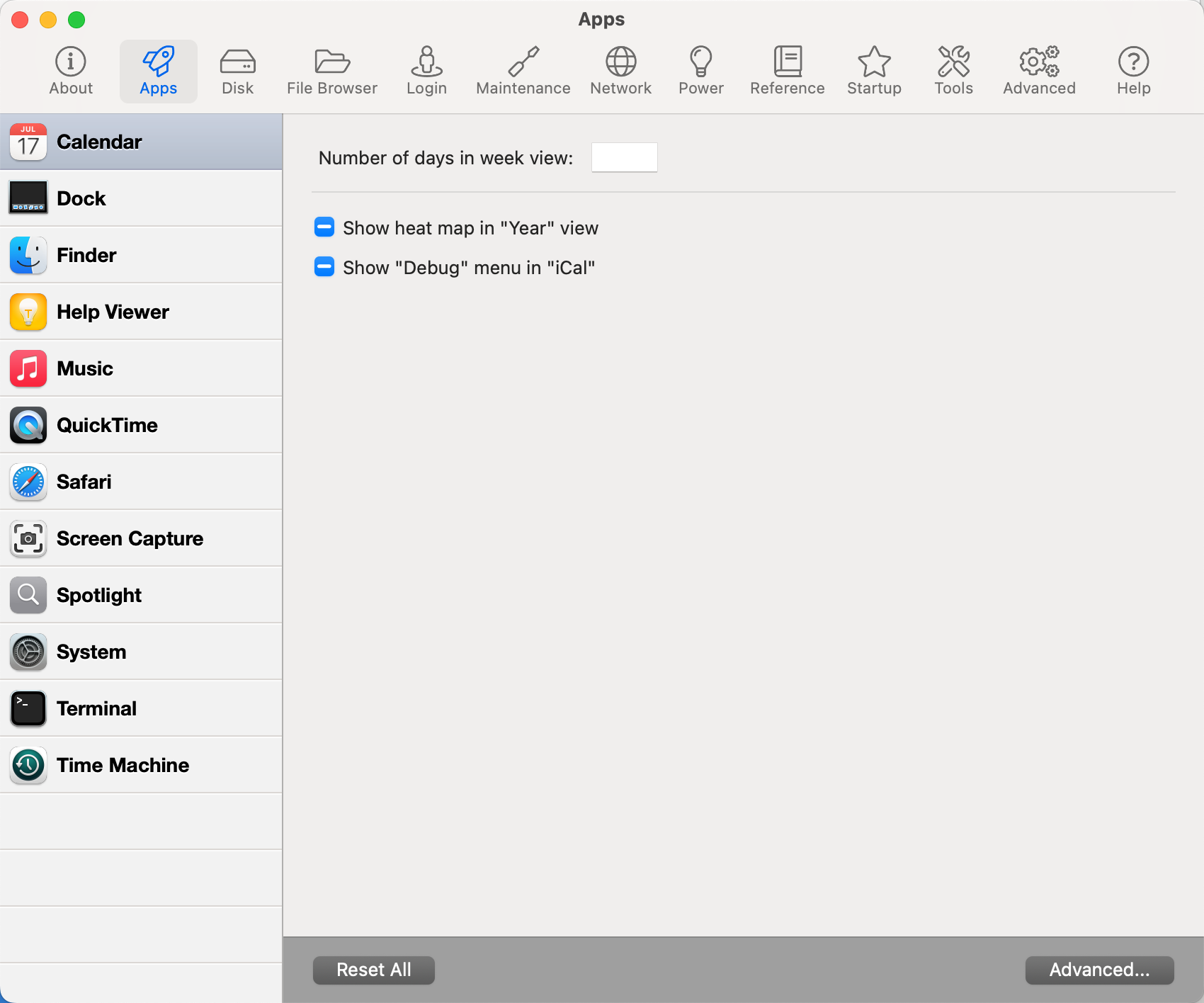Select Safari in the sidebar

click(x=84, y=482)
